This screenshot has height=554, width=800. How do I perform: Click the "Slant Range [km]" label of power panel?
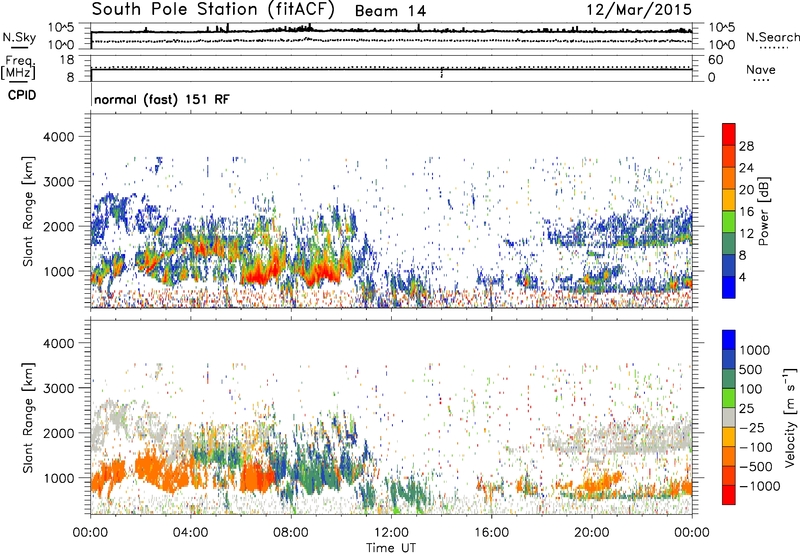28,211
